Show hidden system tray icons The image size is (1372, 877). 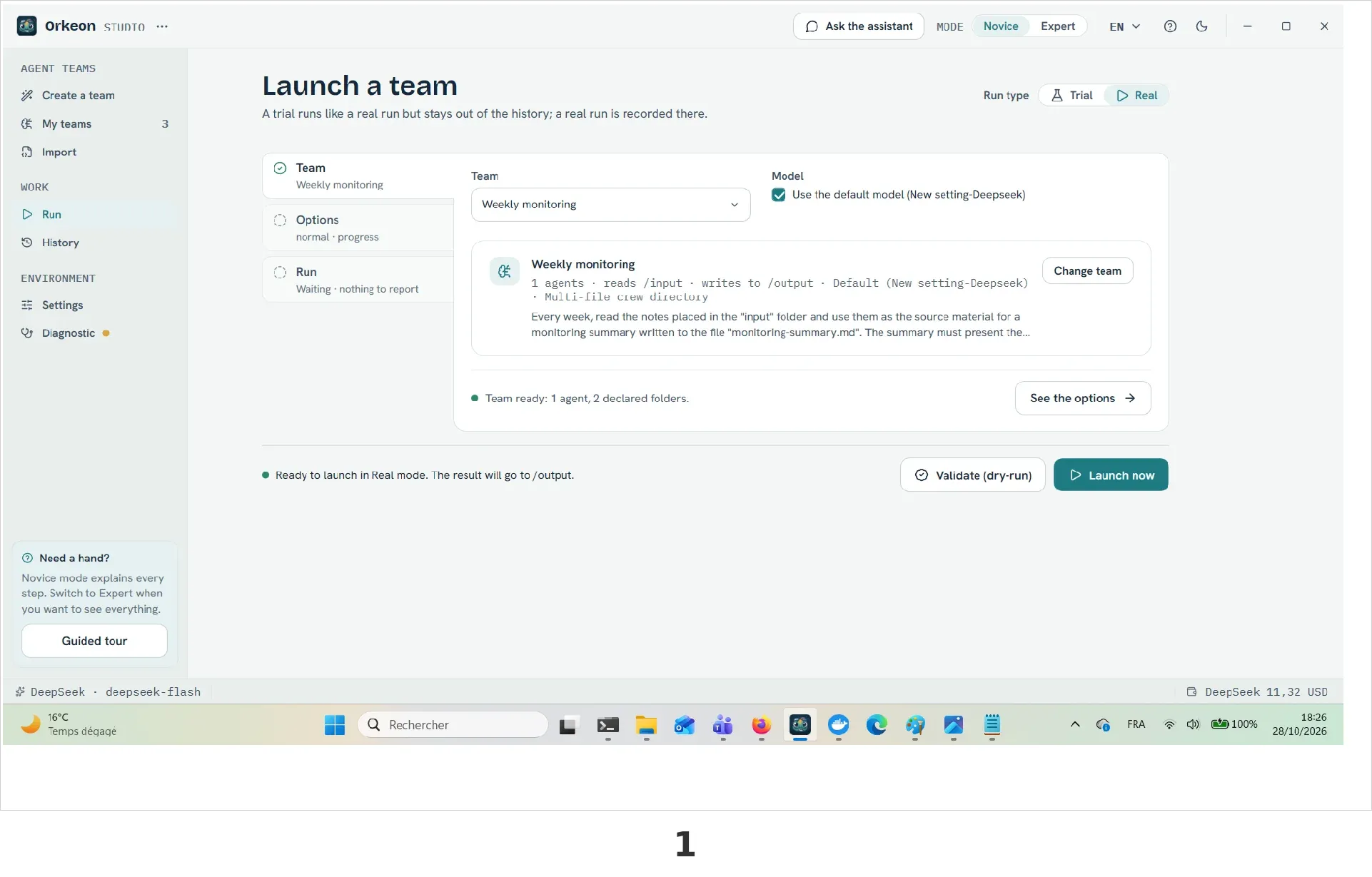(1075, 724)
